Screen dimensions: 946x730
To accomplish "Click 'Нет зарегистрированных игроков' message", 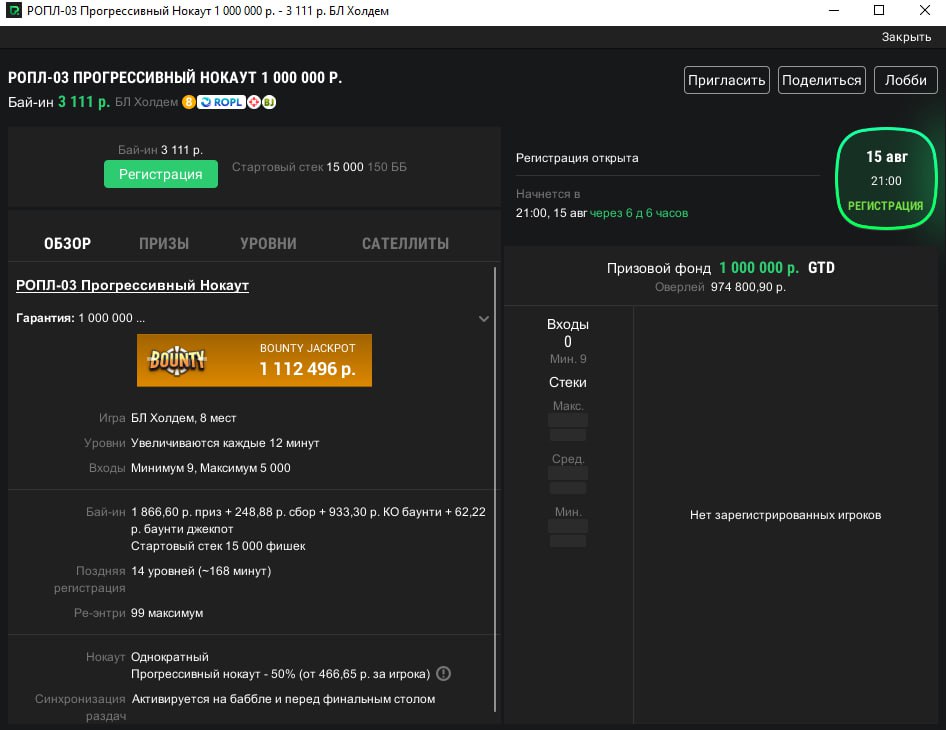I will coord(786,515).
